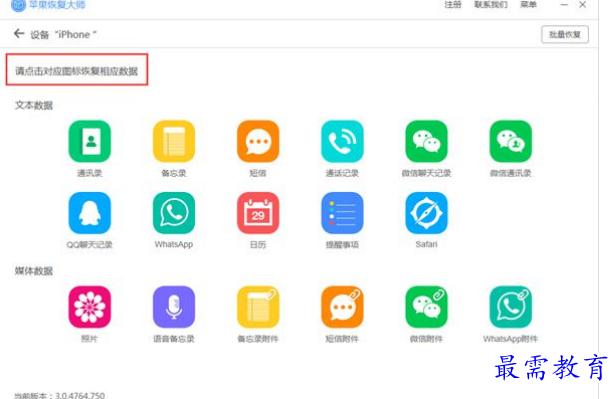This screenshot has height=399, width=616.
Task: Open the 注册 register menu item
Action: (453, 5)
